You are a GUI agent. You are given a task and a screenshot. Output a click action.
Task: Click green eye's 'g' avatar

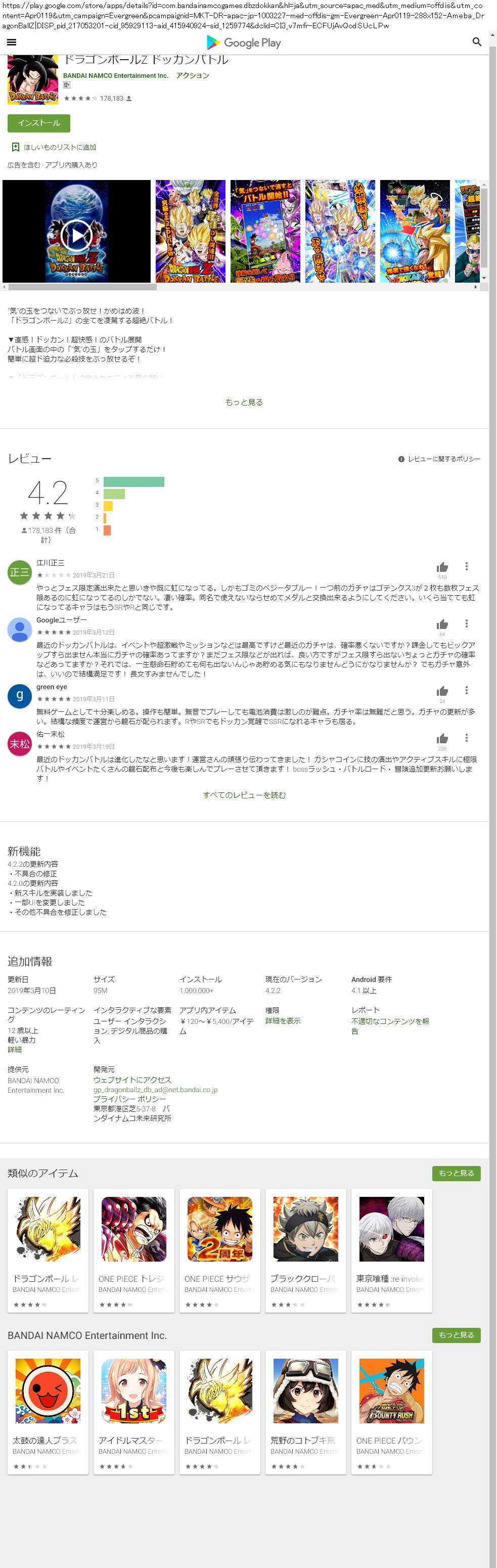point(20,696)
